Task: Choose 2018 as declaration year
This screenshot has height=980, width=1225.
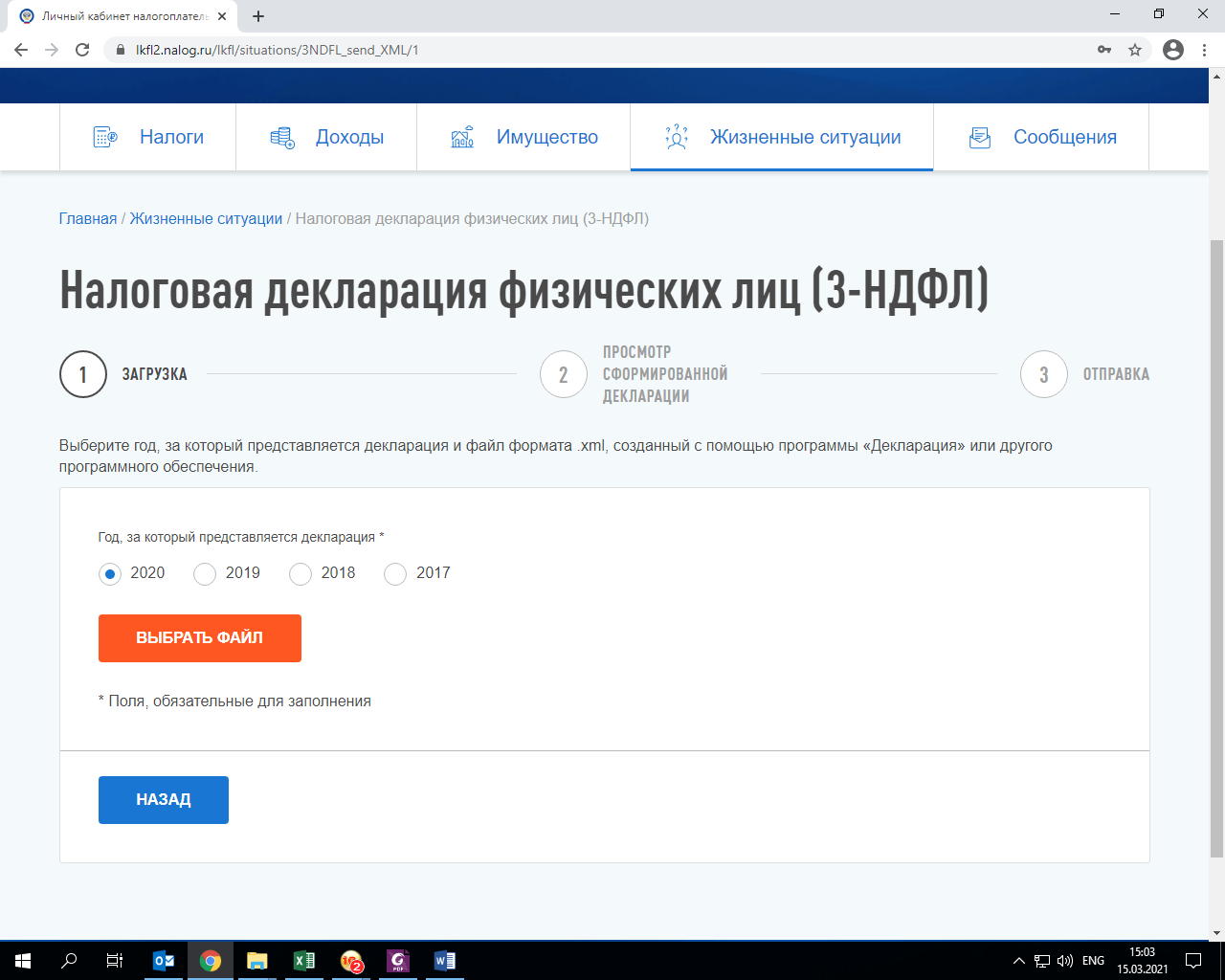Action: [x=300, y=573]
